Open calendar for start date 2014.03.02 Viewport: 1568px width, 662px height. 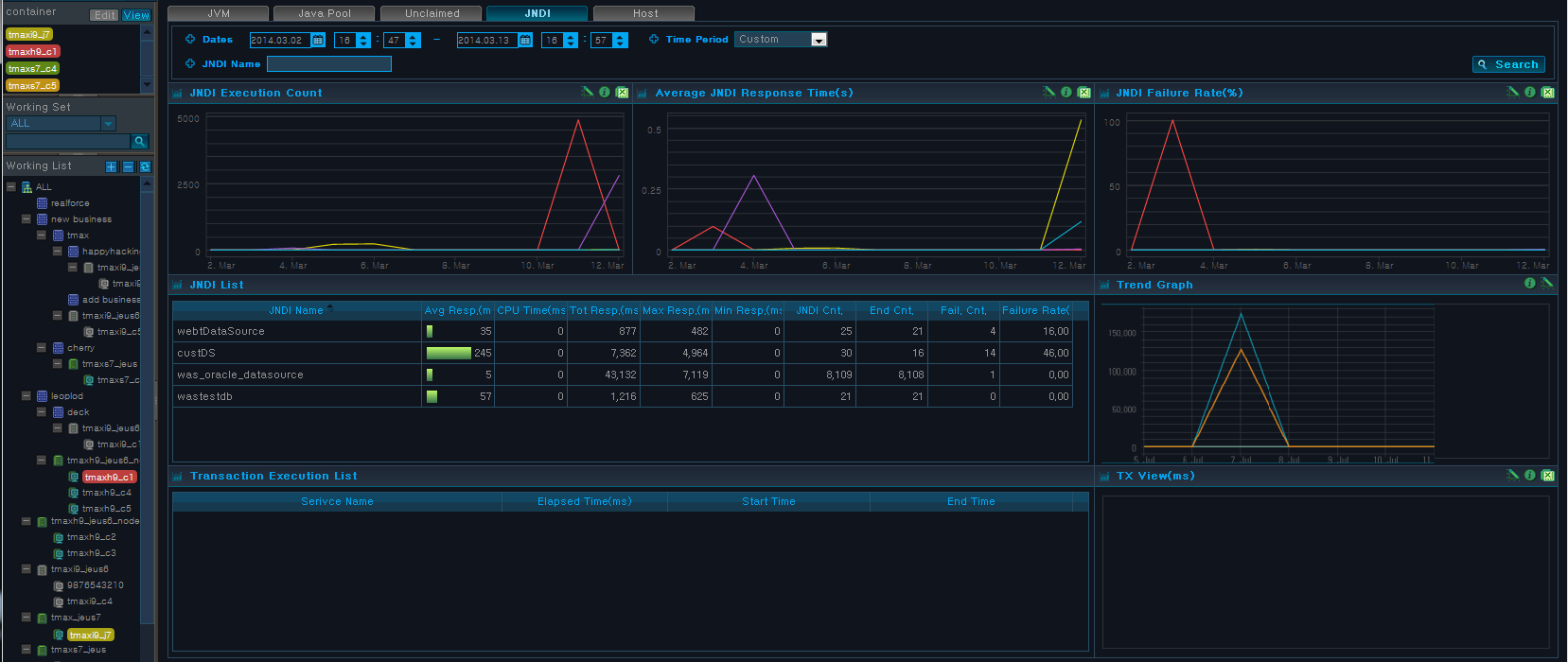tap(318, 40)
